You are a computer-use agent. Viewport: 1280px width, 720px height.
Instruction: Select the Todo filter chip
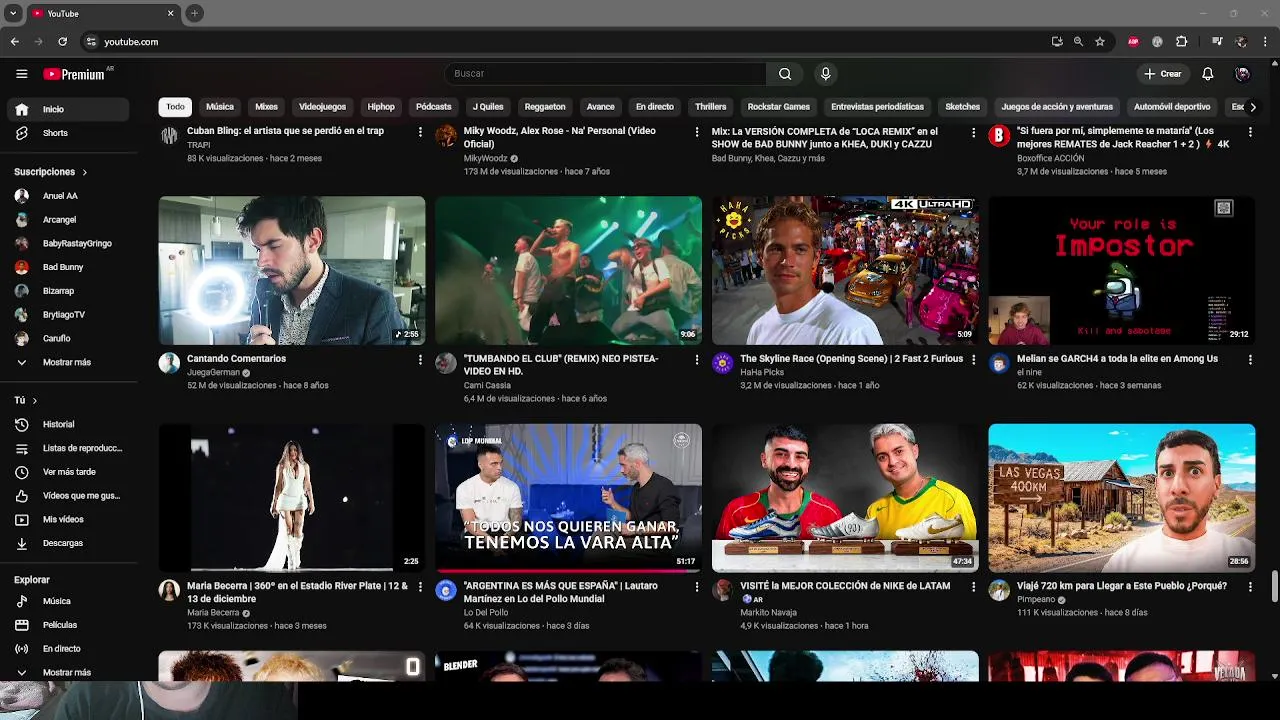pyautogui.click(x=175, y=107)
